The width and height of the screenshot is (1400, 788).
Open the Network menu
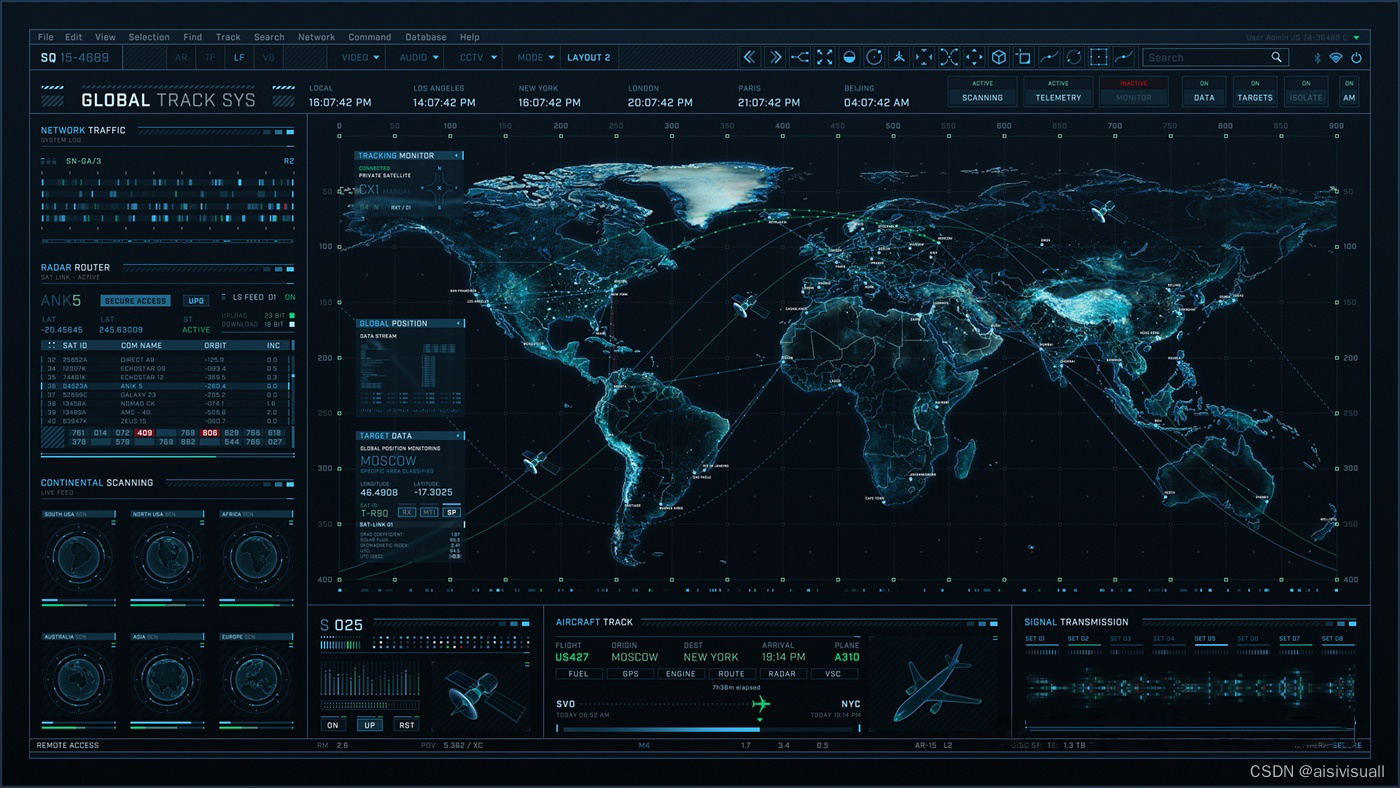[317, 37]
